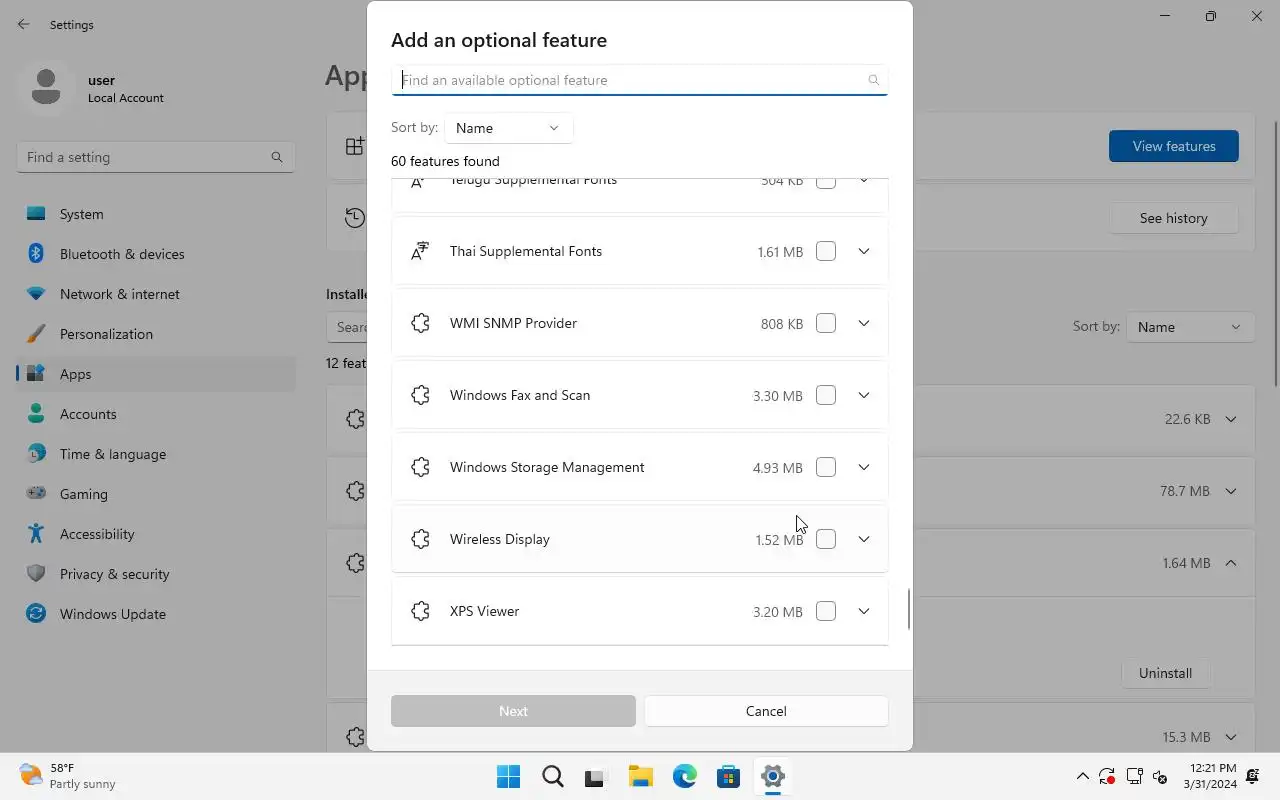Click the history icon beside See history
This screenshot has width=1280, height=800.
coord(355,218)
